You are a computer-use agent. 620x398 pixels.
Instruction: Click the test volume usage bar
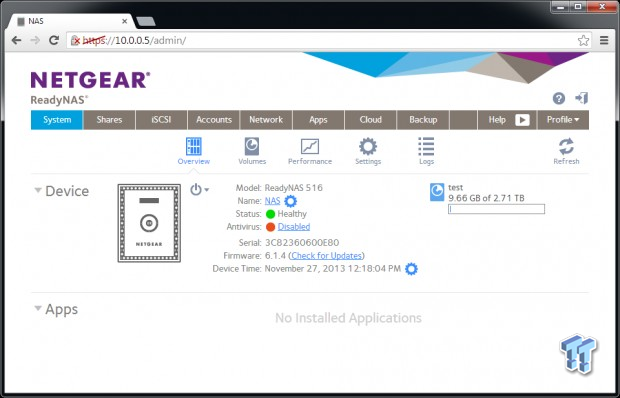[x=496, y=209]
